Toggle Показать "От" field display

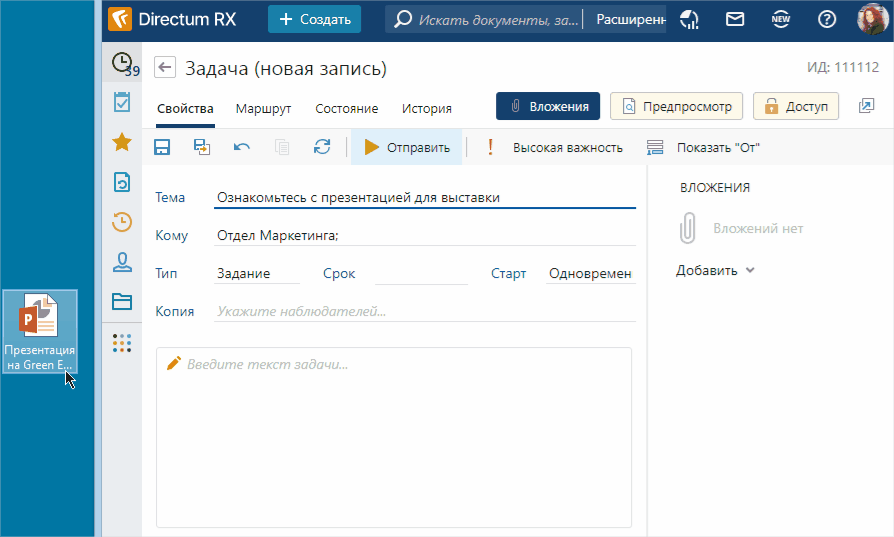(705, 148)
